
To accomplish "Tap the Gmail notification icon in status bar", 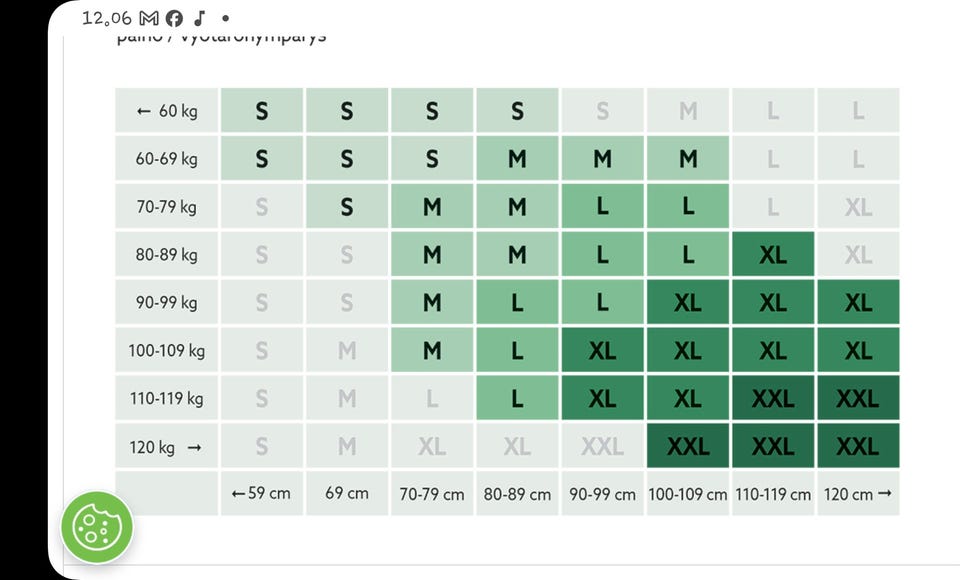I will coord(149,18).
